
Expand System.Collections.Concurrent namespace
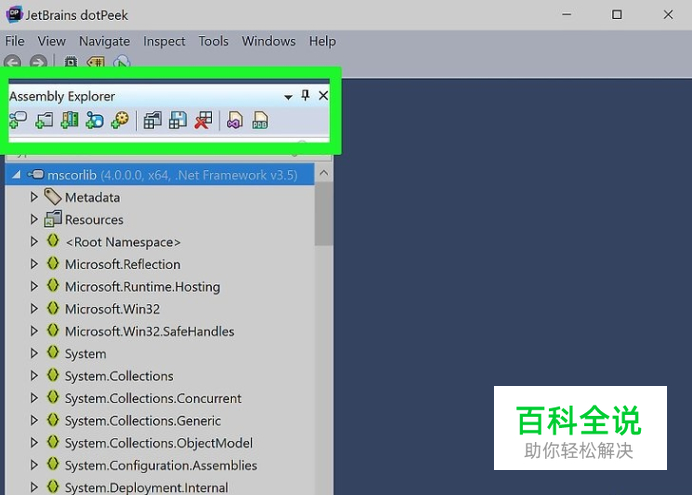coord(34,398)
